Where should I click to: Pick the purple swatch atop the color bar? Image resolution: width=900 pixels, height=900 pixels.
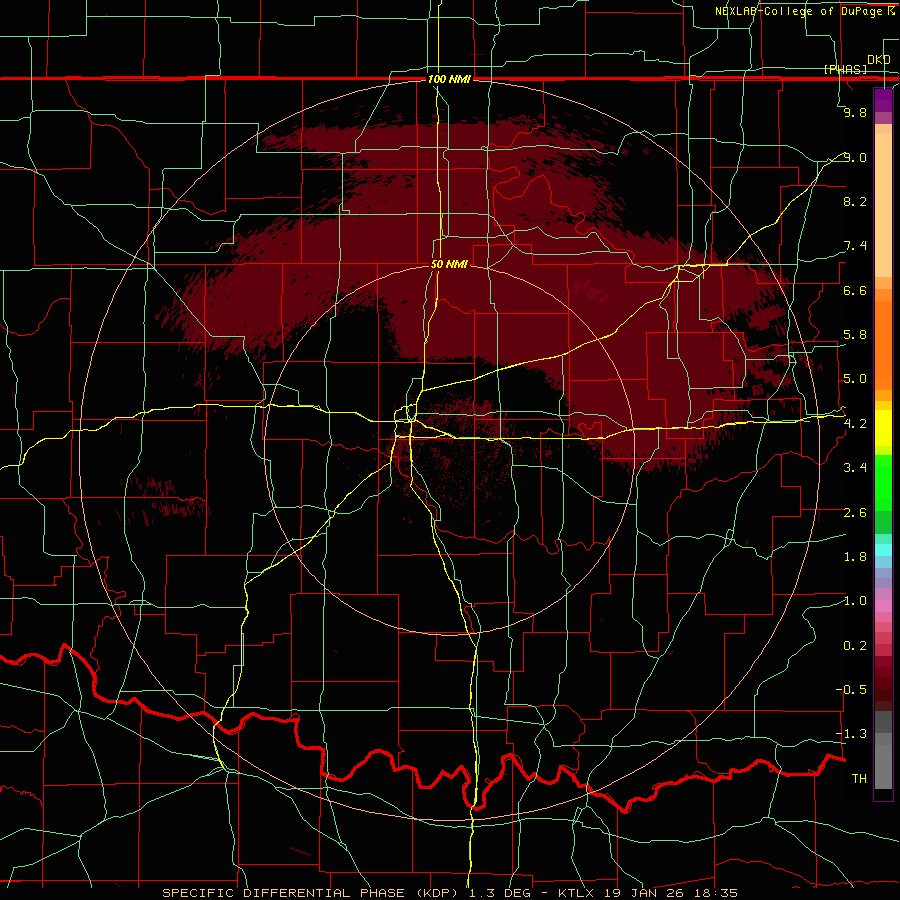(883, 100)
